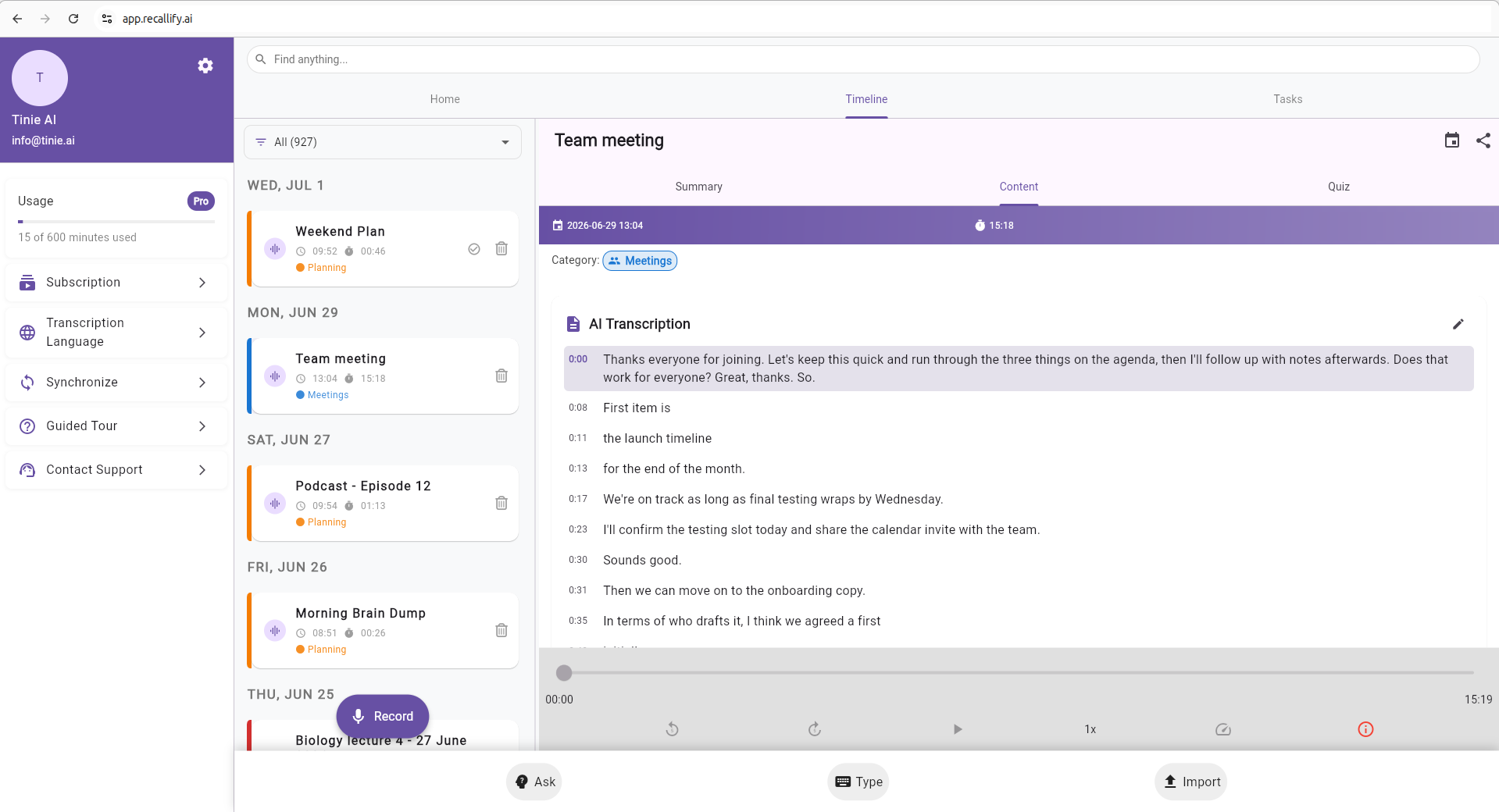Click the forward arrow in browser

click(x=45, y=19)
